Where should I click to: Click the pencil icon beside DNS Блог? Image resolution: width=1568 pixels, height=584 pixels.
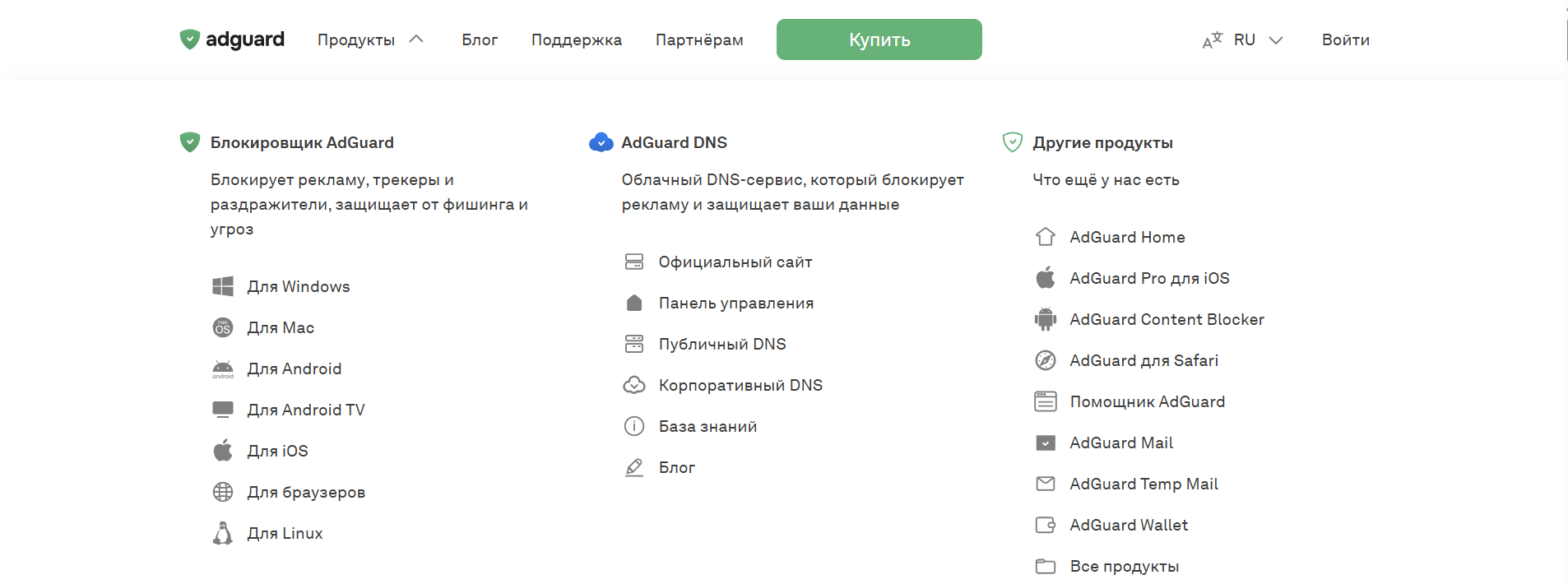tap(634, 467)
